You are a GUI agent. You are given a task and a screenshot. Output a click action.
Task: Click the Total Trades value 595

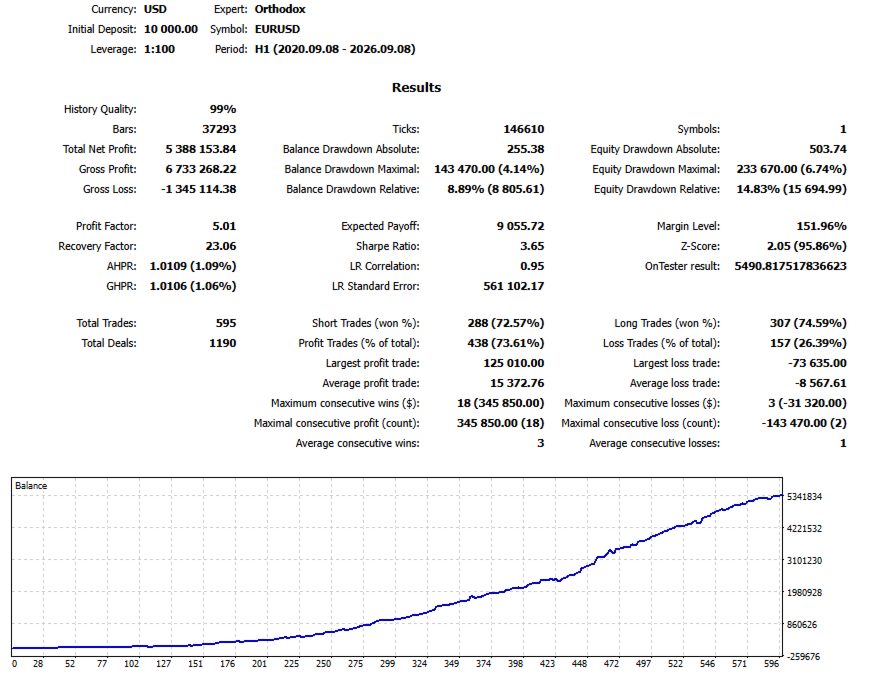click(x=225, y=323)
